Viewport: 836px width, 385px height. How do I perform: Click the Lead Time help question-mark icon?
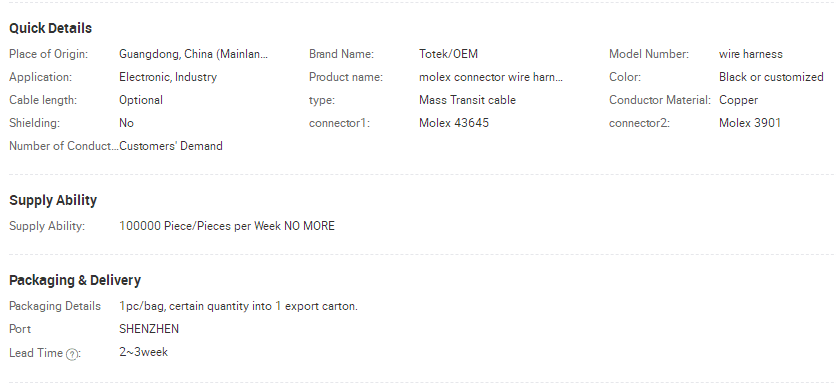tap(71, 355)
